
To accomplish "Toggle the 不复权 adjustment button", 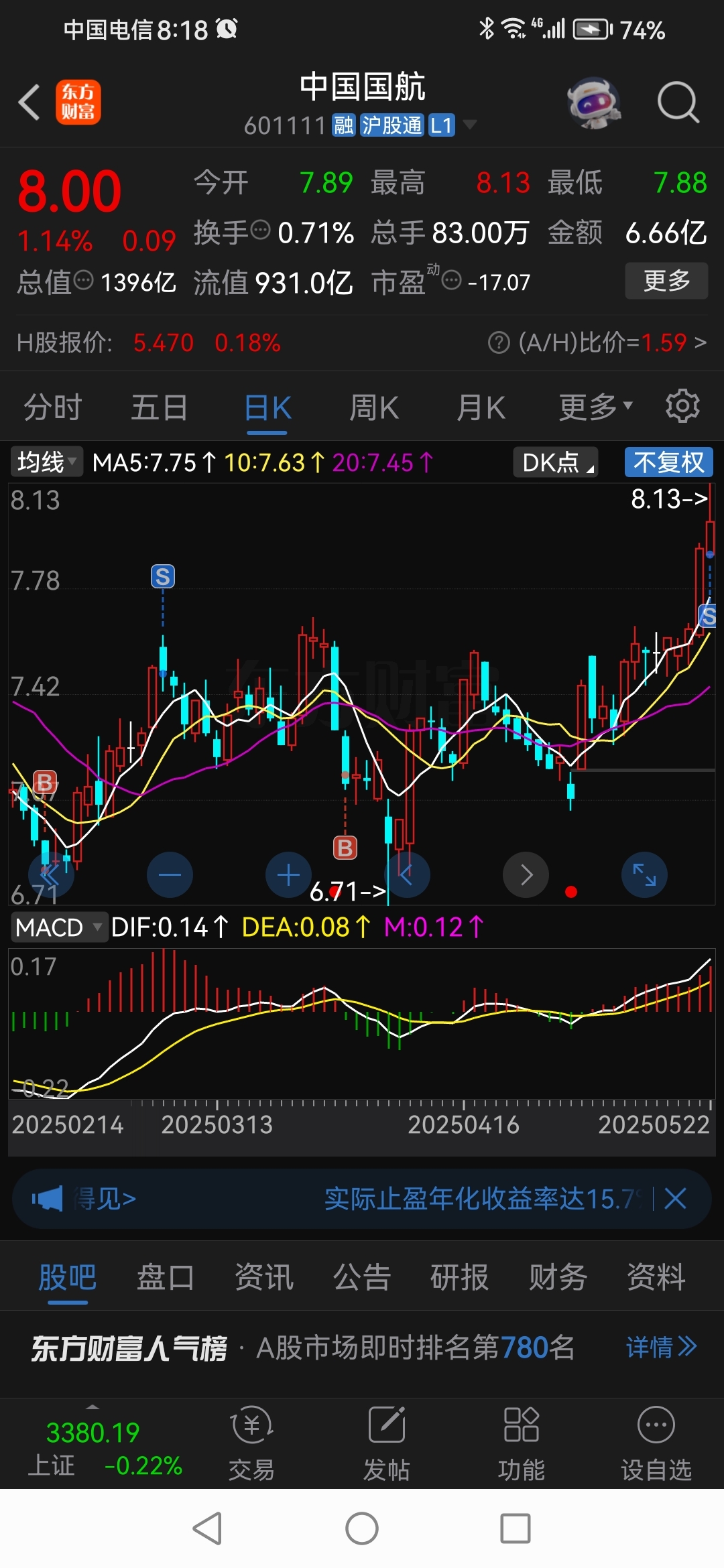I will pos(669,462).
